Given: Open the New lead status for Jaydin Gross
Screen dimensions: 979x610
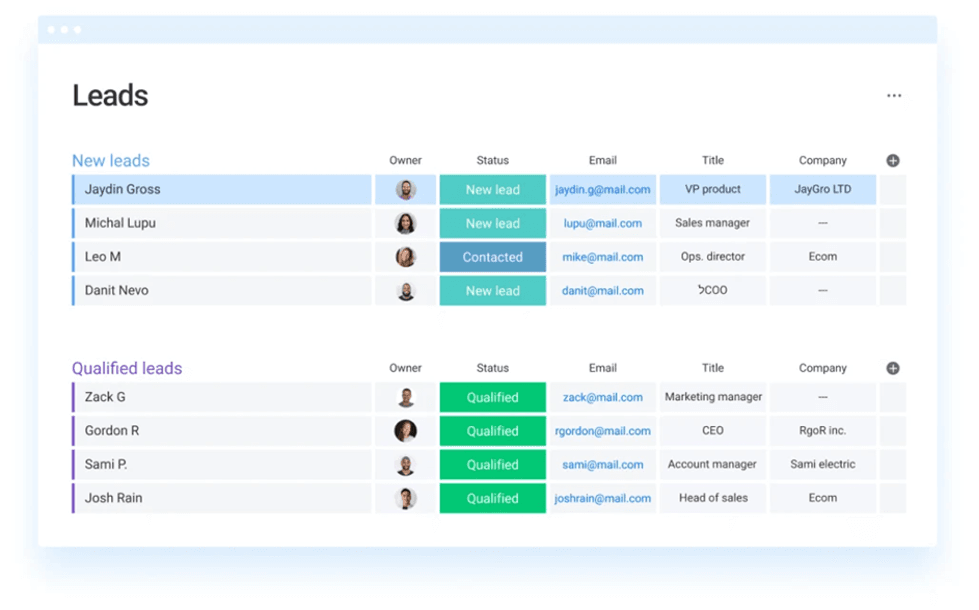Looking at the screenshot, I should click(x=492, y=189).
